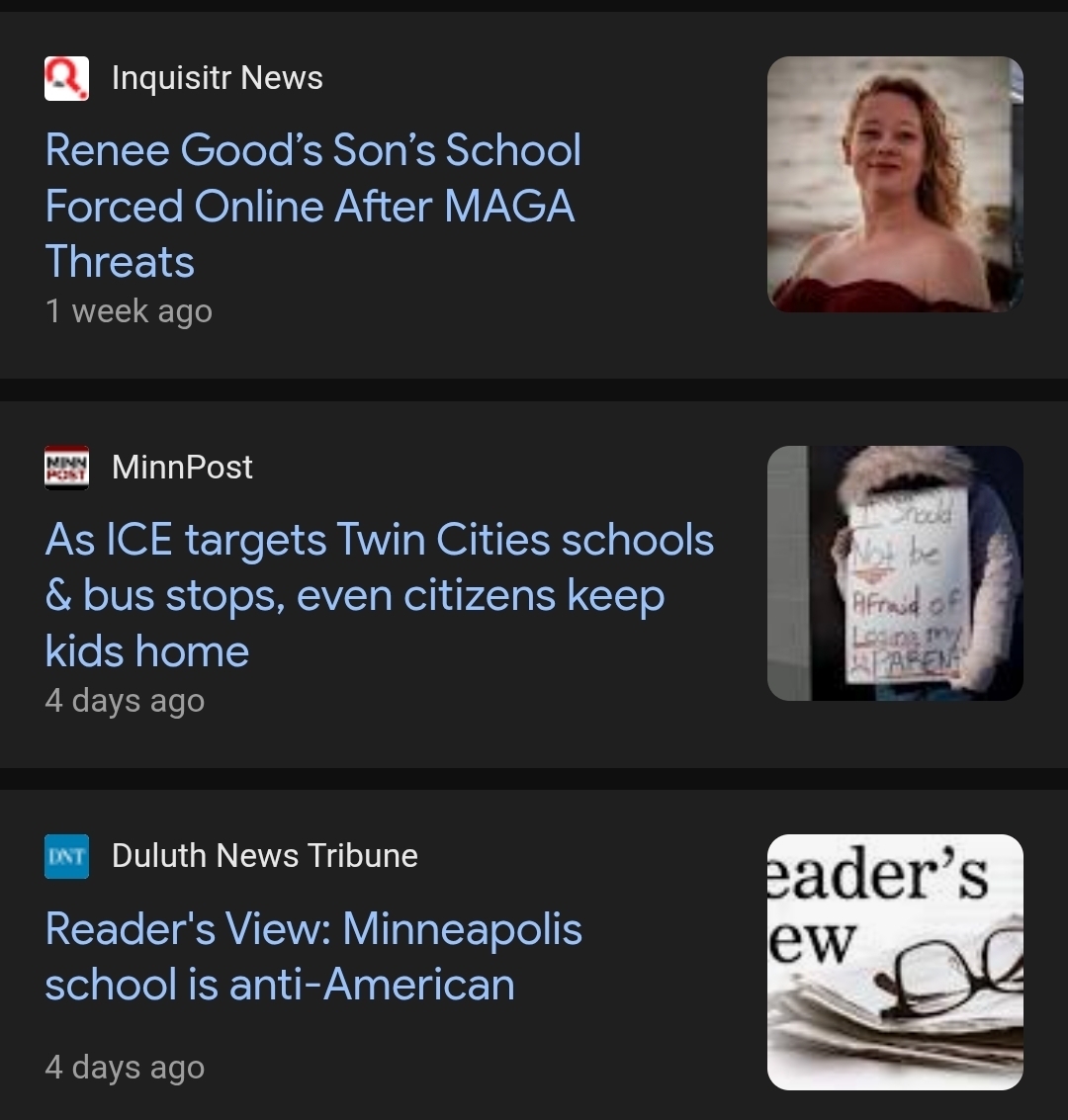Image resolution: width=1068 pixels, height=1120 pixels.
Task: Click the MinnPost protest sign thumbnail
Action: (895, 573)
